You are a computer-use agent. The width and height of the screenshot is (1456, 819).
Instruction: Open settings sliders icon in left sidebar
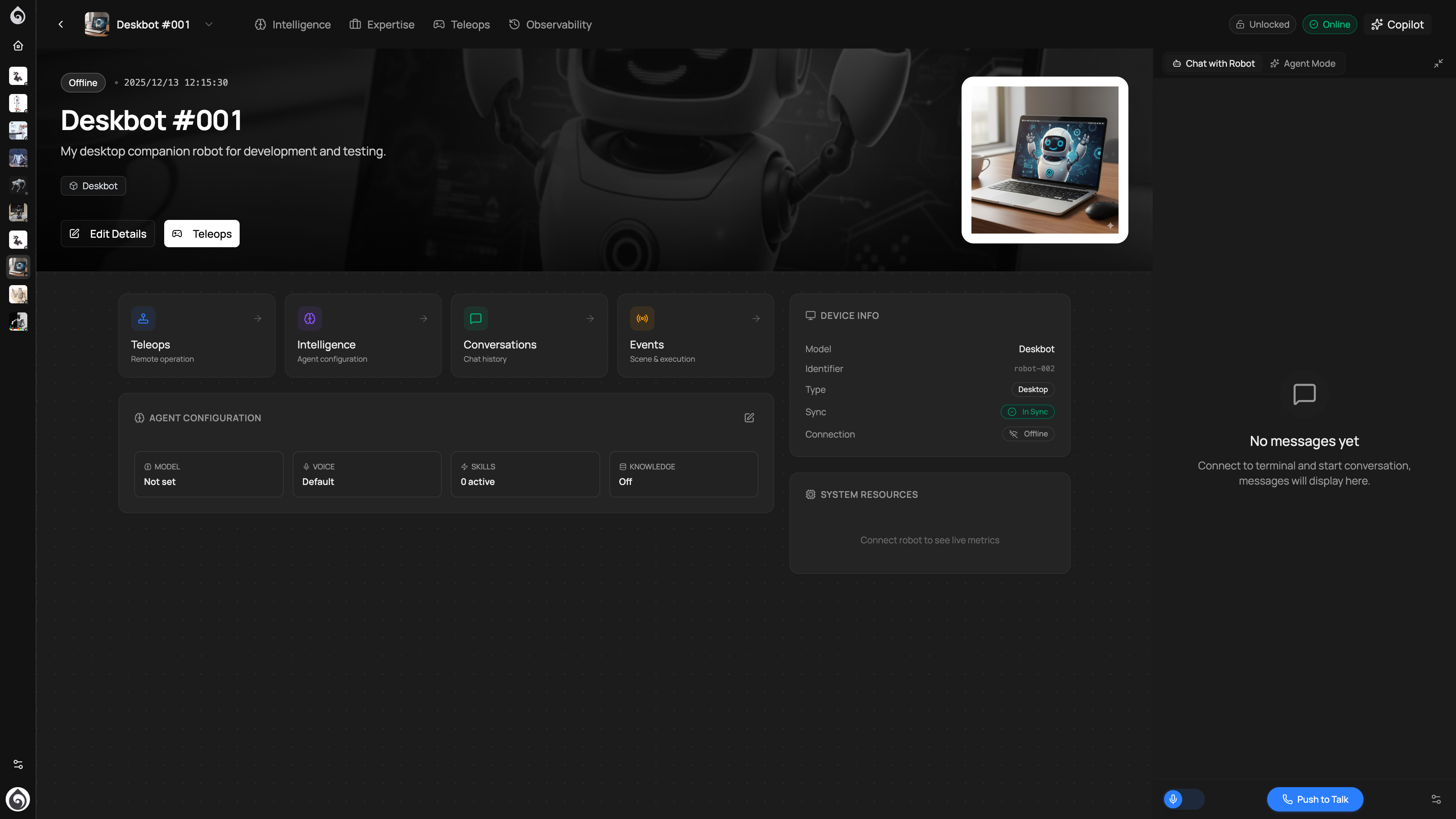(x=18, y=764)
